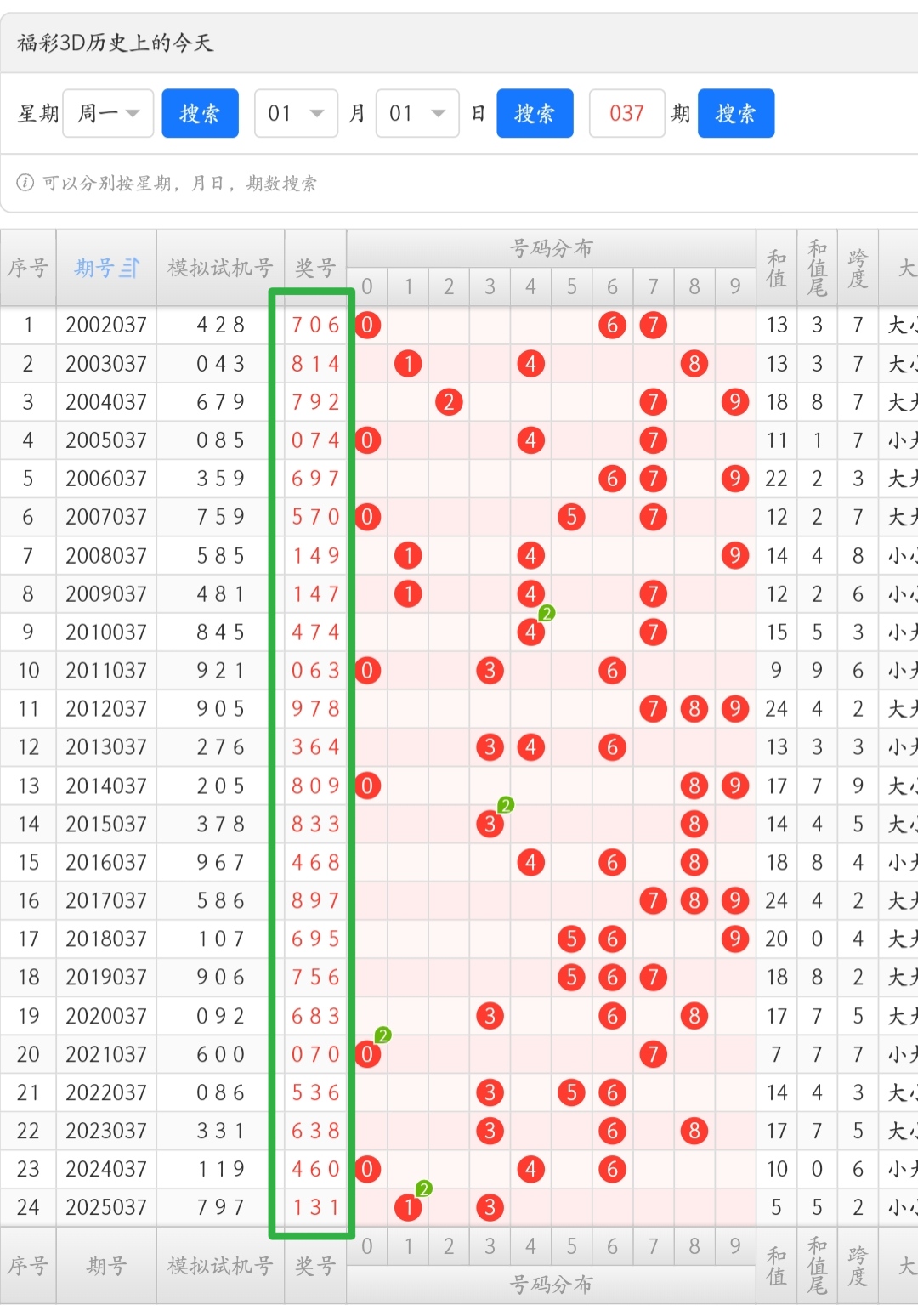Click red ball 9 in row 2008037
This screenshot has height=1316, width=918.
(735, 556)
